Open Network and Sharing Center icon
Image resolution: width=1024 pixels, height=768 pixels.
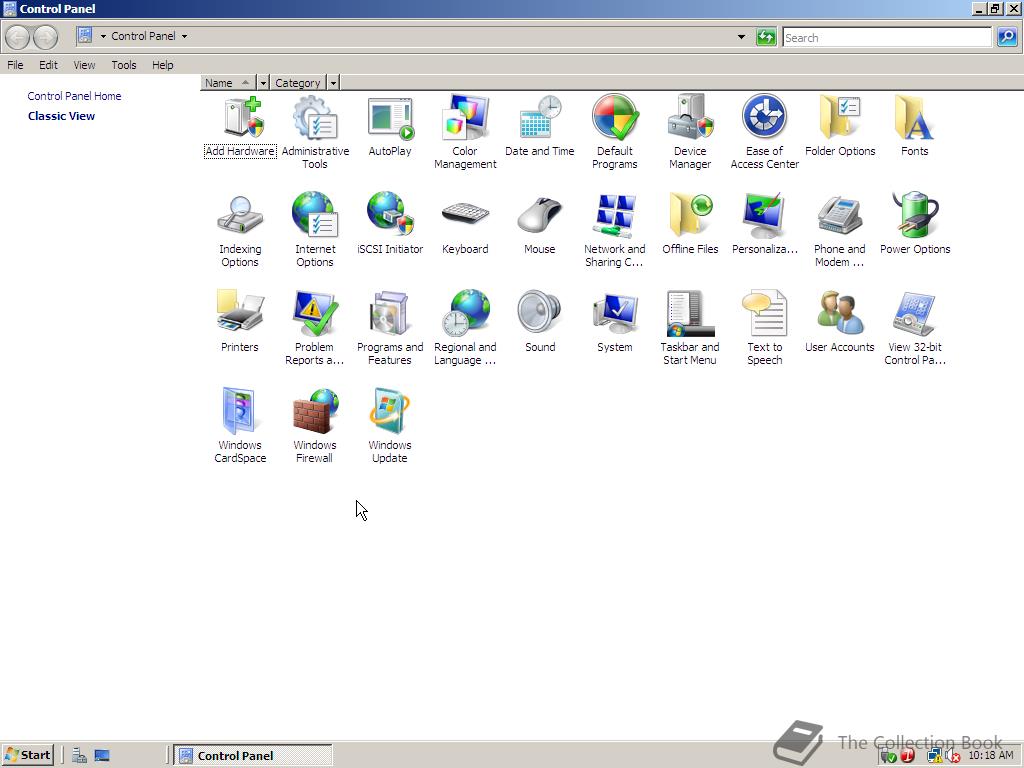click(615, 230)
